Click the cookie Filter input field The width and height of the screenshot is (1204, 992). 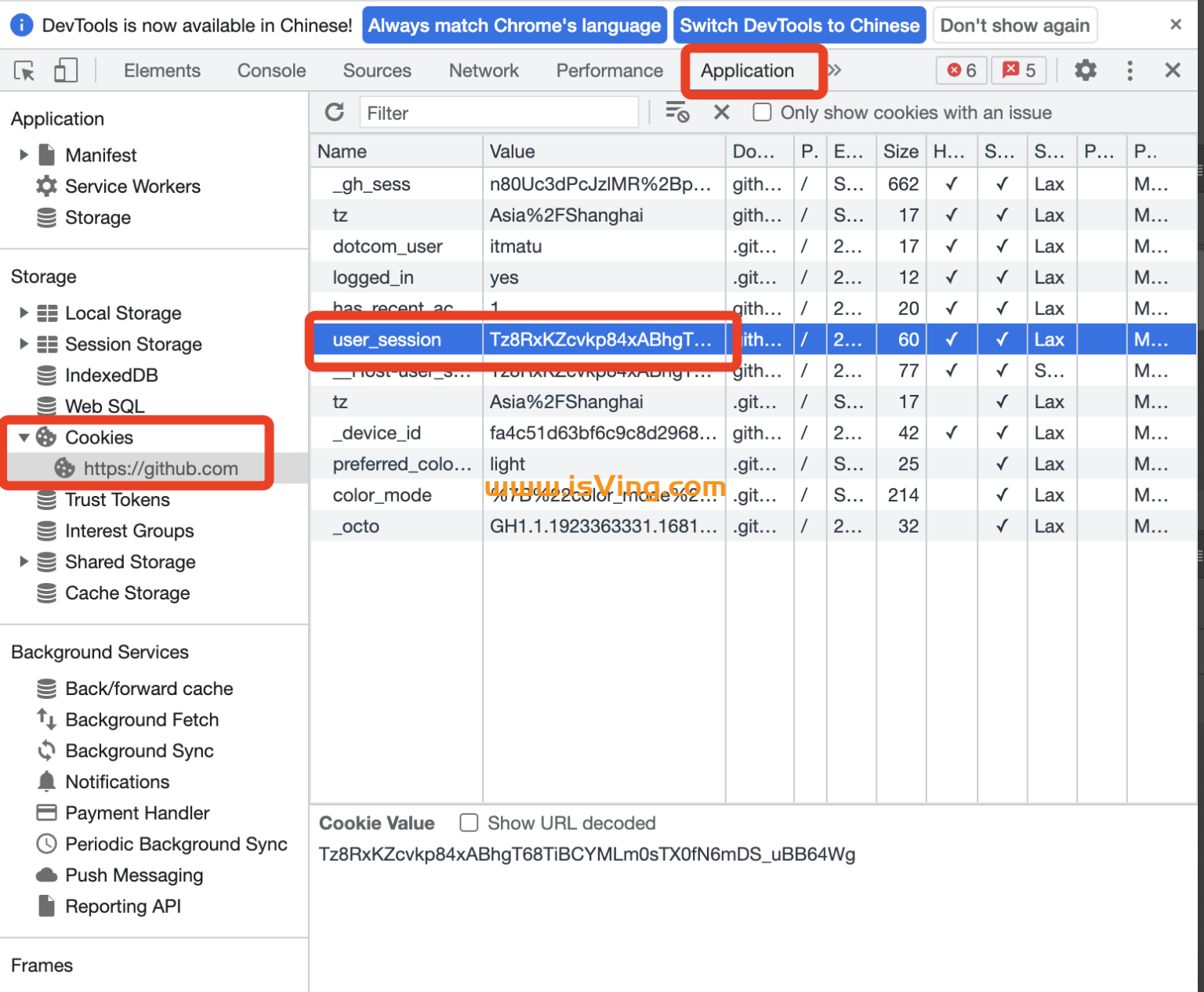(499, 113)
